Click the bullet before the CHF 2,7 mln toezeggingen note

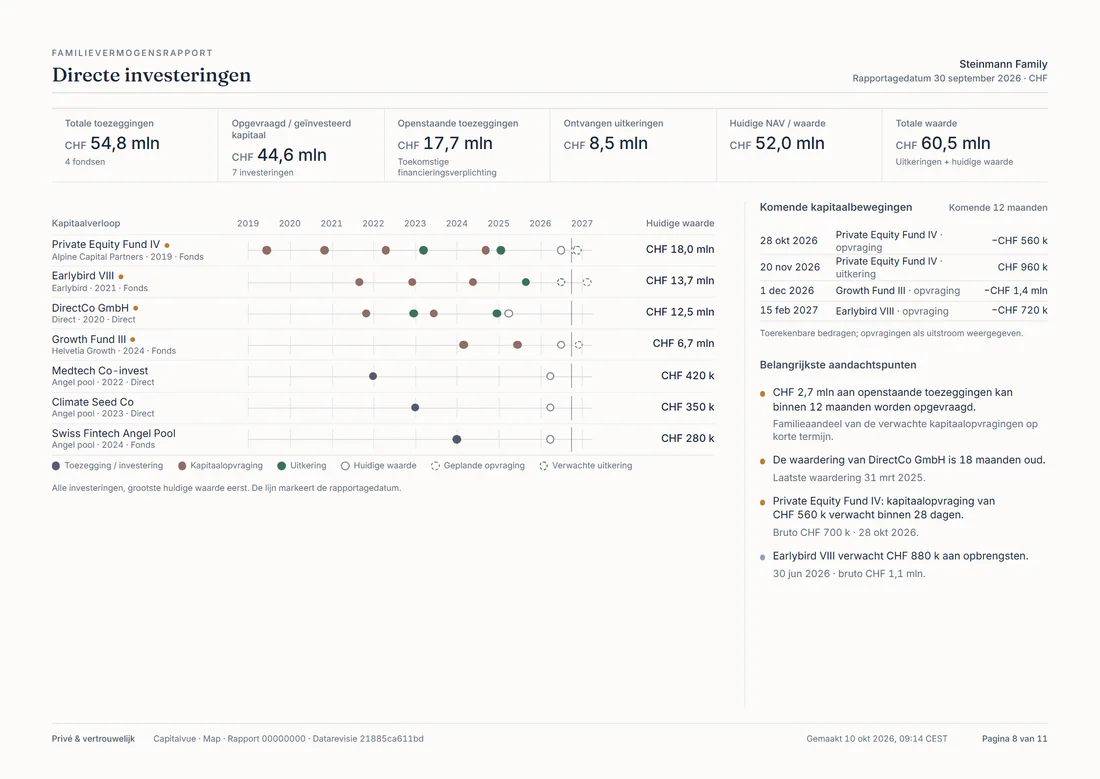[763, 394]
